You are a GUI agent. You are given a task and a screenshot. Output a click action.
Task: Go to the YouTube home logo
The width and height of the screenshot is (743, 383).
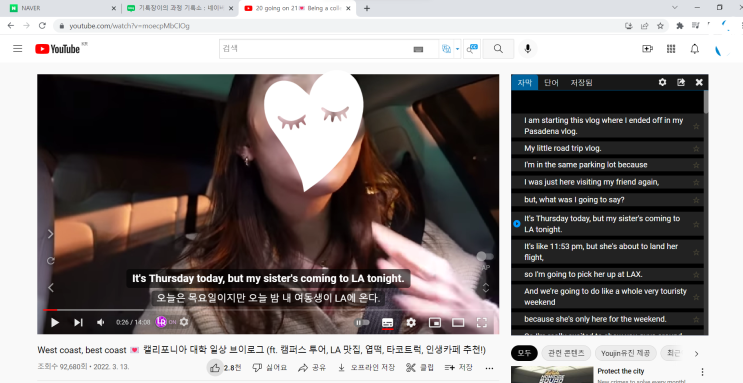[x=58, y=49]
